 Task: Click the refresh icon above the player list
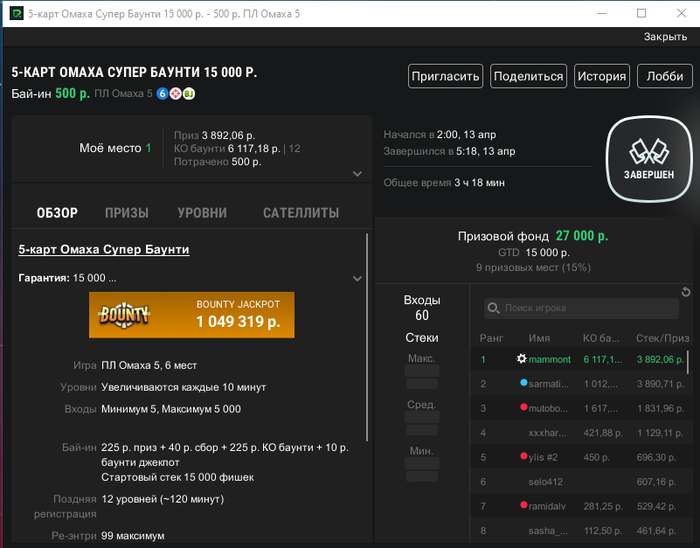click(x=685, y=292)
